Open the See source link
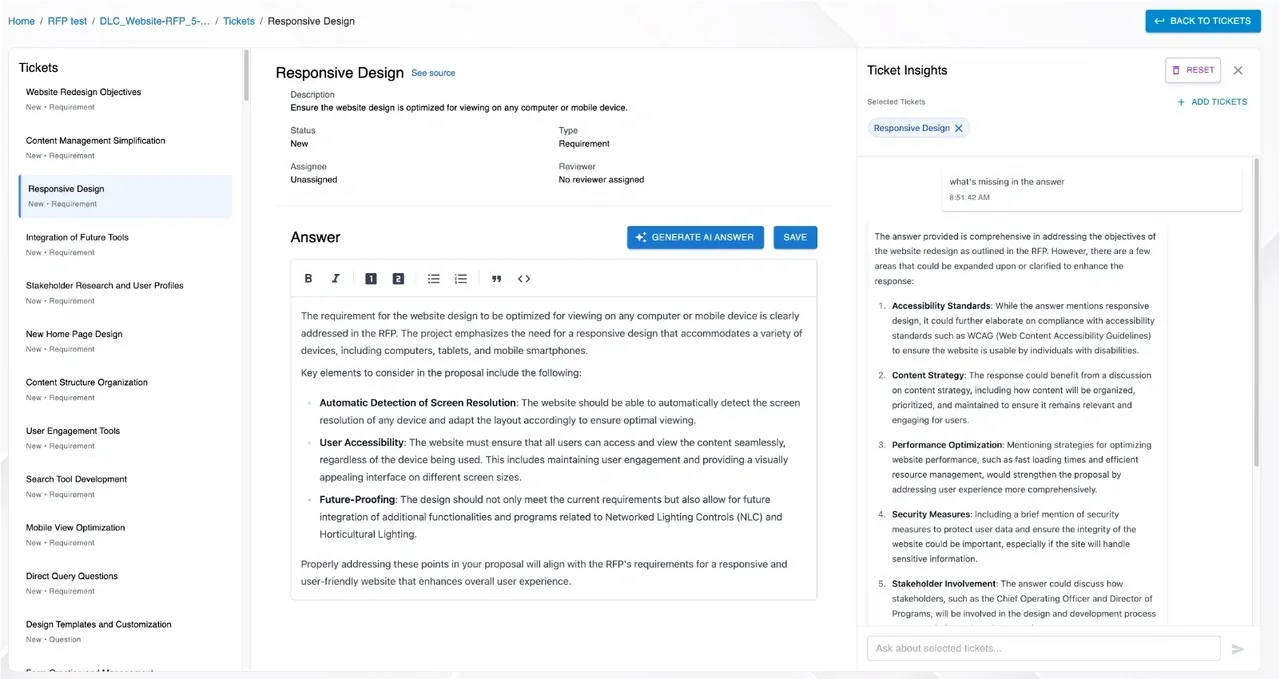 (432, 72)
